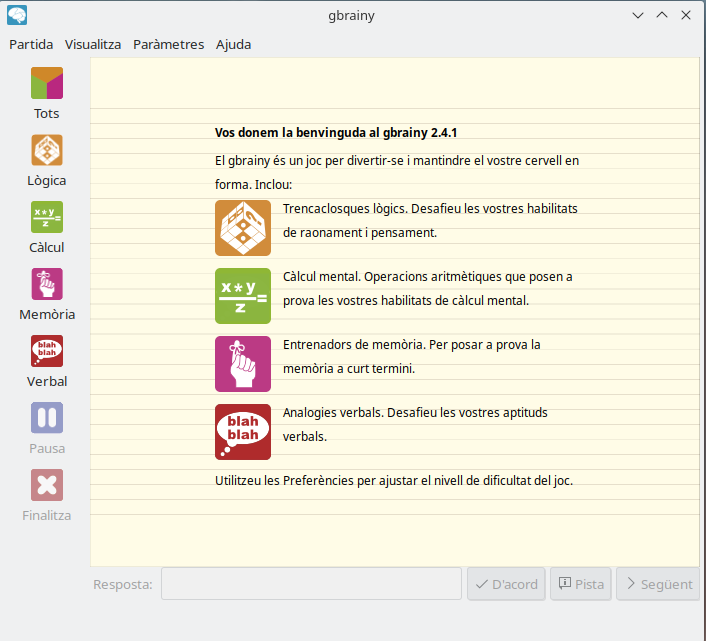The width and height of the screenshot is (706, 641).
Task: Close the gbrainy window
Action: tap(686, 15)
